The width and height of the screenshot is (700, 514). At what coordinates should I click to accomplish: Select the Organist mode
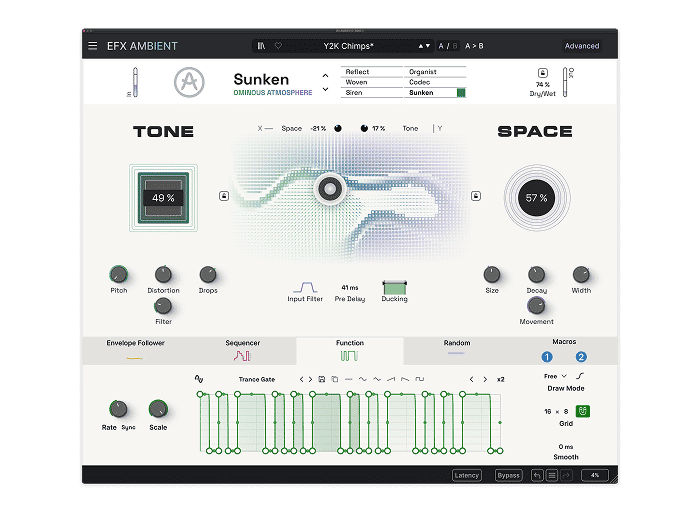tap(435, 72)
